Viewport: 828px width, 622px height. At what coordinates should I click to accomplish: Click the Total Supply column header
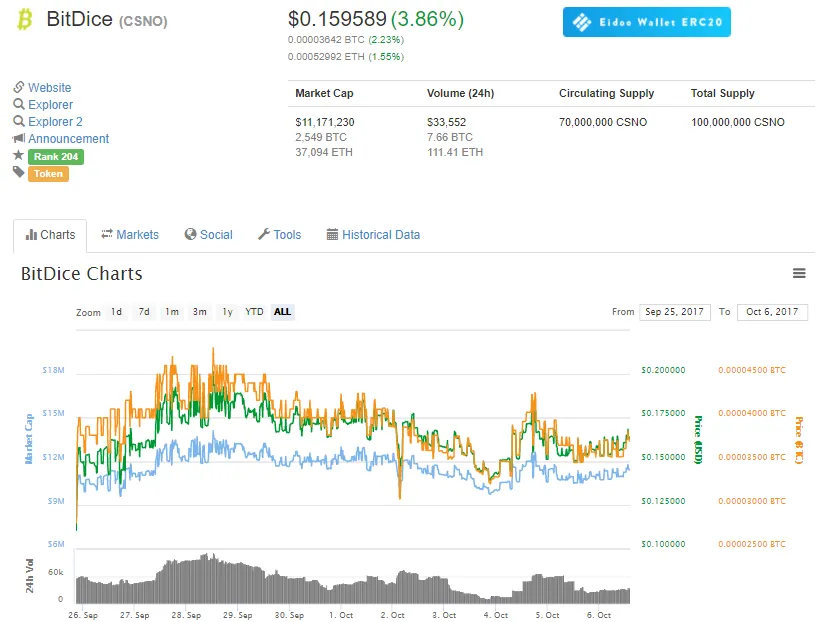coord(722,93)
